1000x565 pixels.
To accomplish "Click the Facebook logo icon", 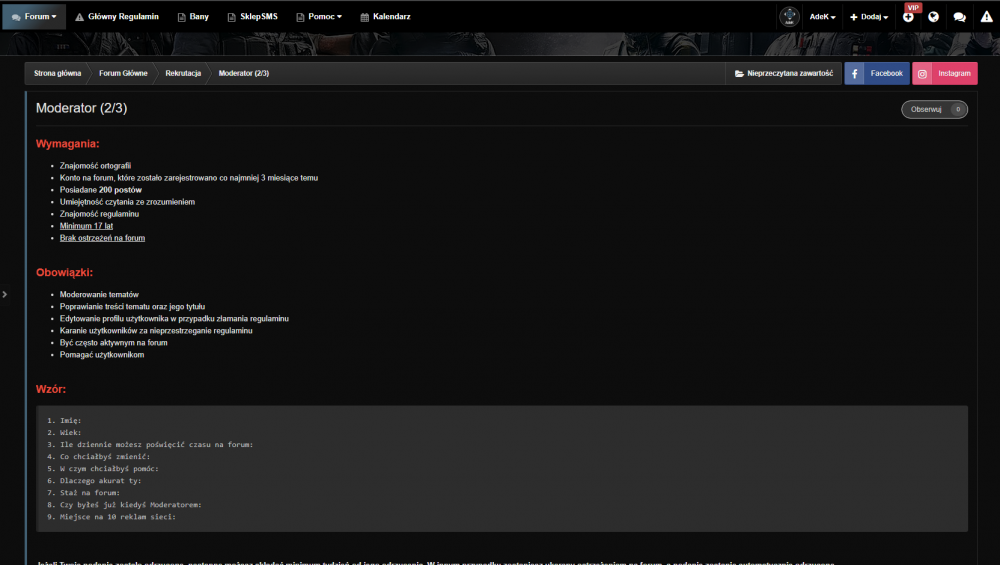I will tap(855, 73).
